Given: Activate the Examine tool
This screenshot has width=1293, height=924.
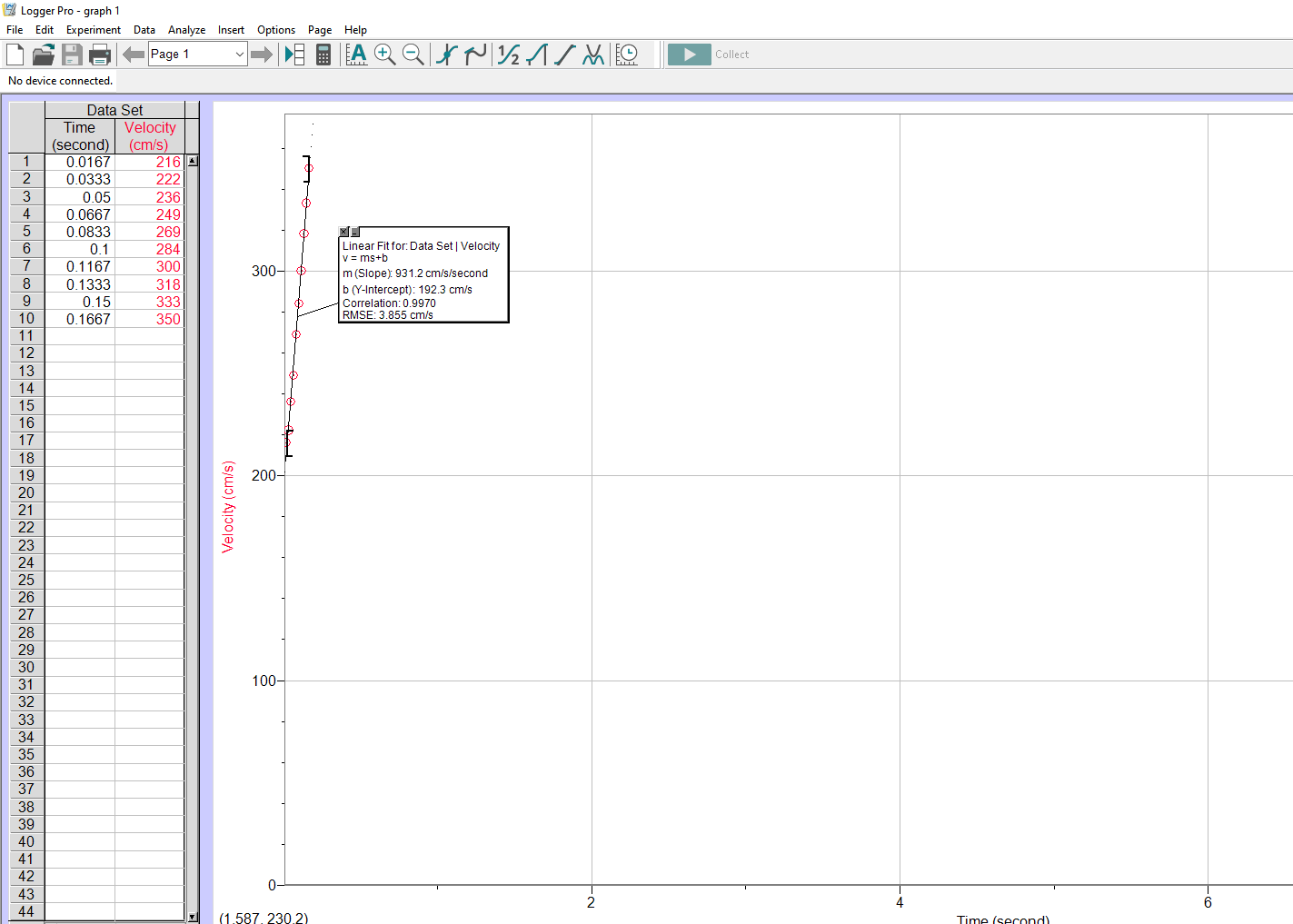Looking at the screenshot, I should [x=445, y=54].
